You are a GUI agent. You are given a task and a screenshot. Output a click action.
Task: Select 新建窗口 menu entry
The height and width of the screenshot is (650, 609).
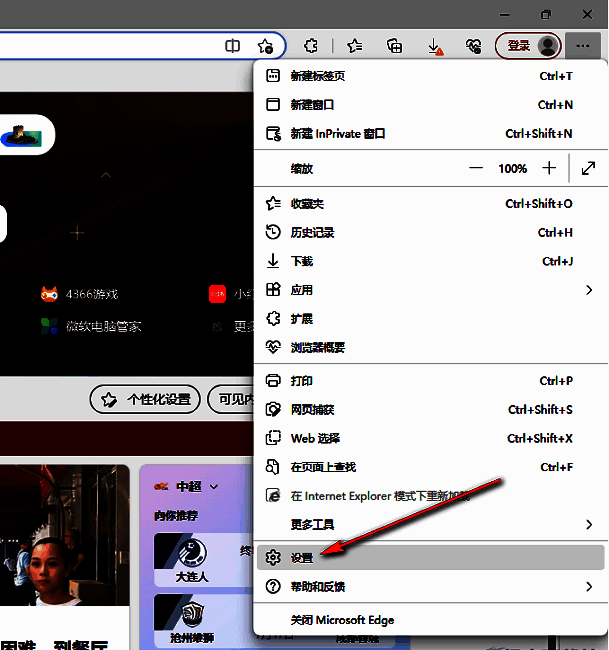(x=430, y=105)
